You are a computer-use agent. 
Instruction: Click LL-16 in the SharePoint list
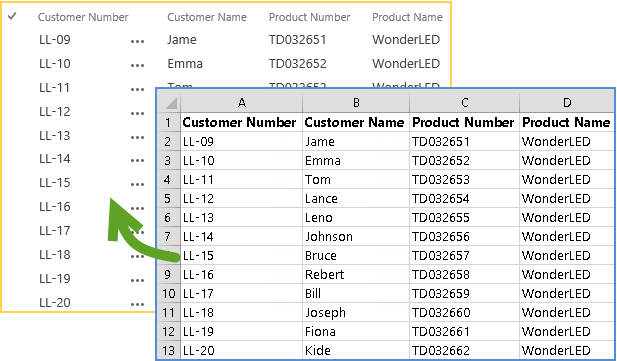coord(55,206)
